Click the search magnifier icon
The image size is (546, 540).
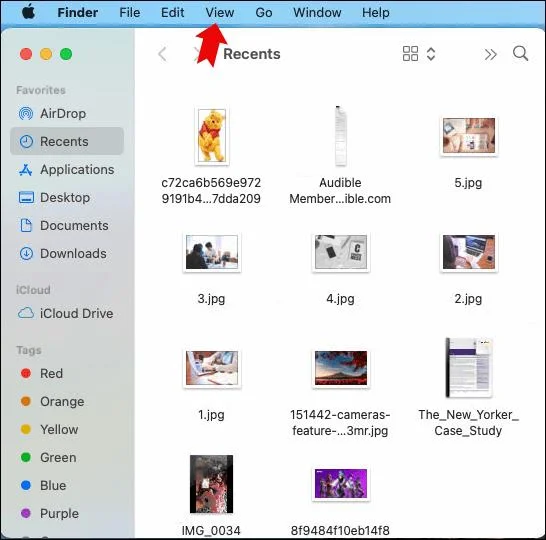[520, 53]
